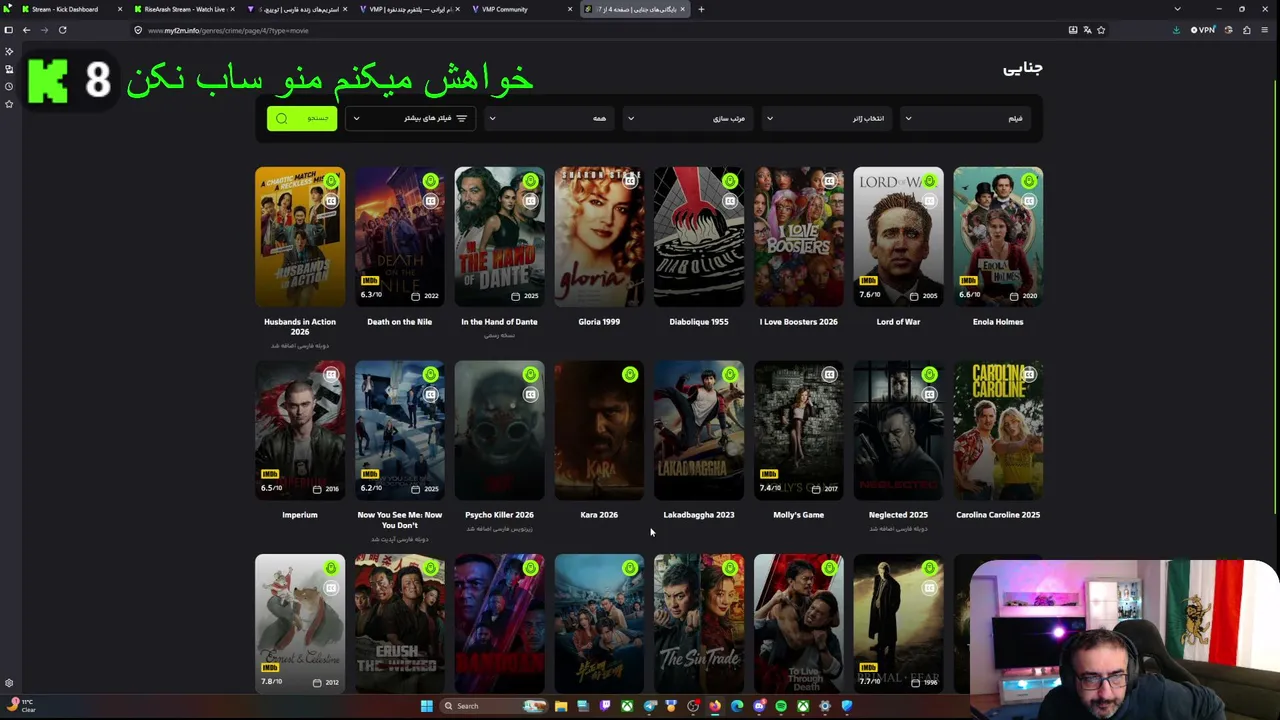Image resolution: width=1280 pixels, height=720 pixels.
Task: Open the Carolina Caroline 2025 title link
Action: 998,515
